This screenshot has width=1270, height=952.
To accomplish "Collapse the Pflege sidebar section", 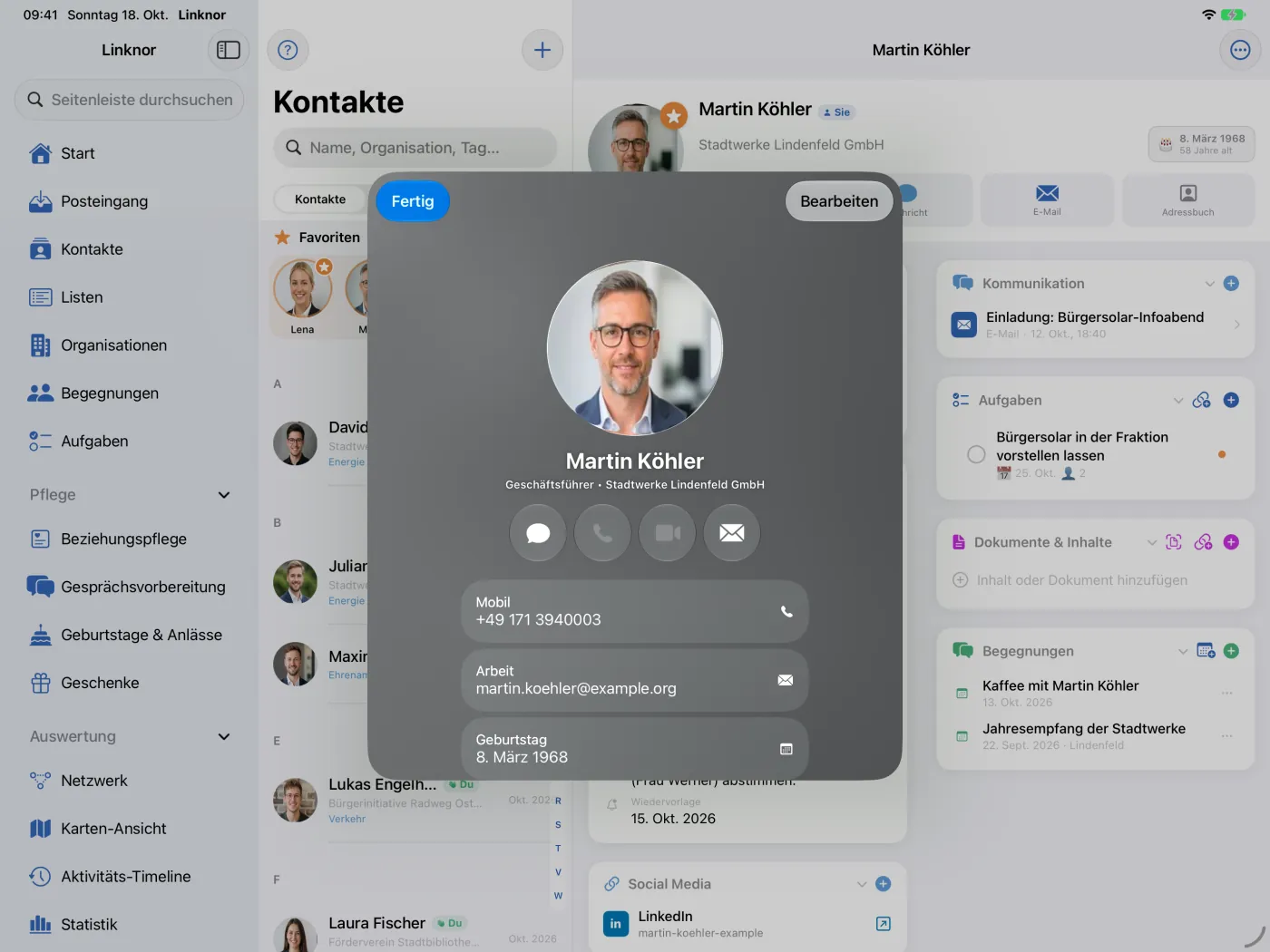I will click(224, 495).
